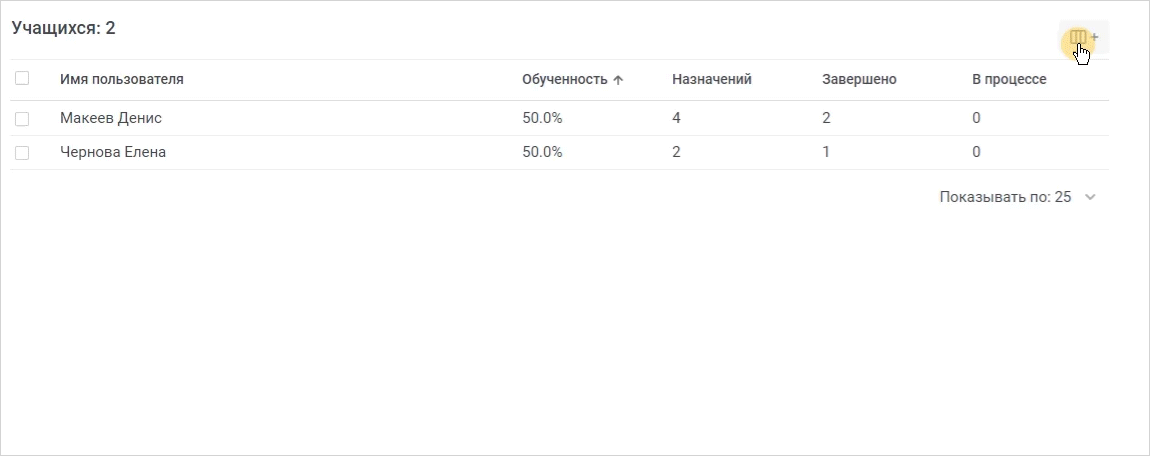Check the box for Макеев Денис

[22, 118]
